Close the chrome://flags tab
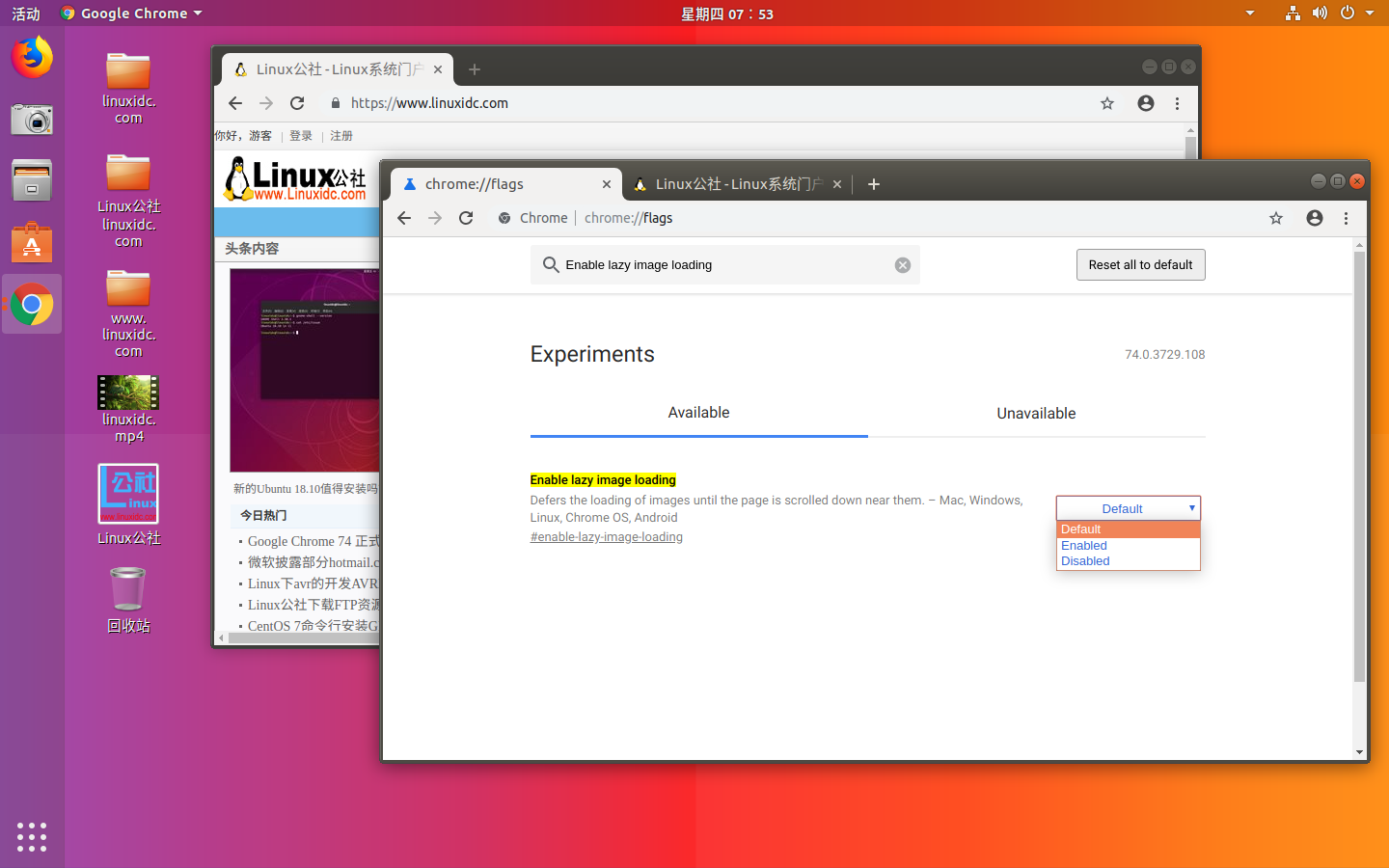This screenshot has width=1389, height=868. tap(607, 184)
